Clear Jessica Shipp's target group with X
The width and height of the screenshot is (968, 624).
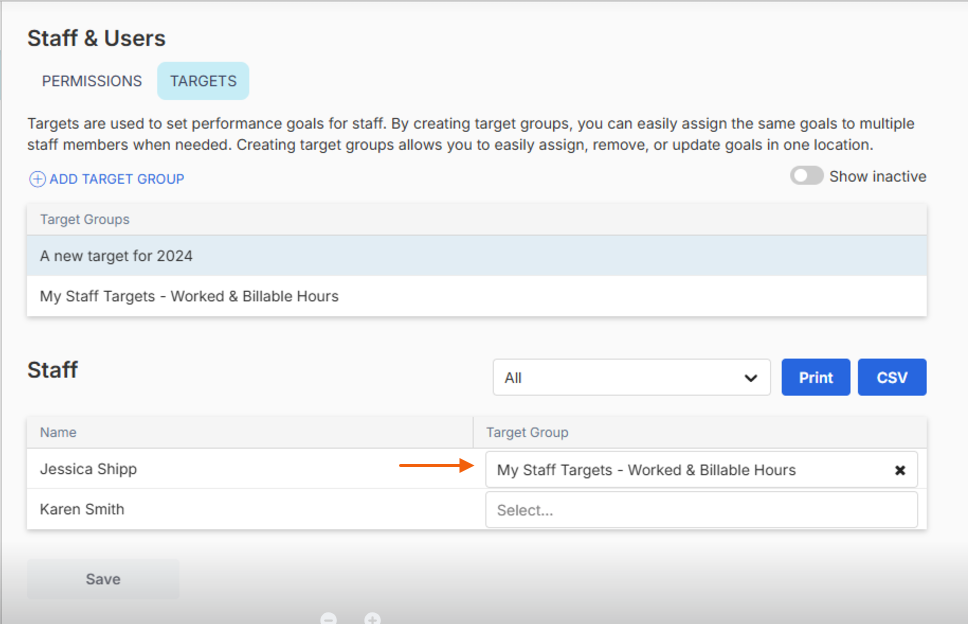click(x=900, y=470)
